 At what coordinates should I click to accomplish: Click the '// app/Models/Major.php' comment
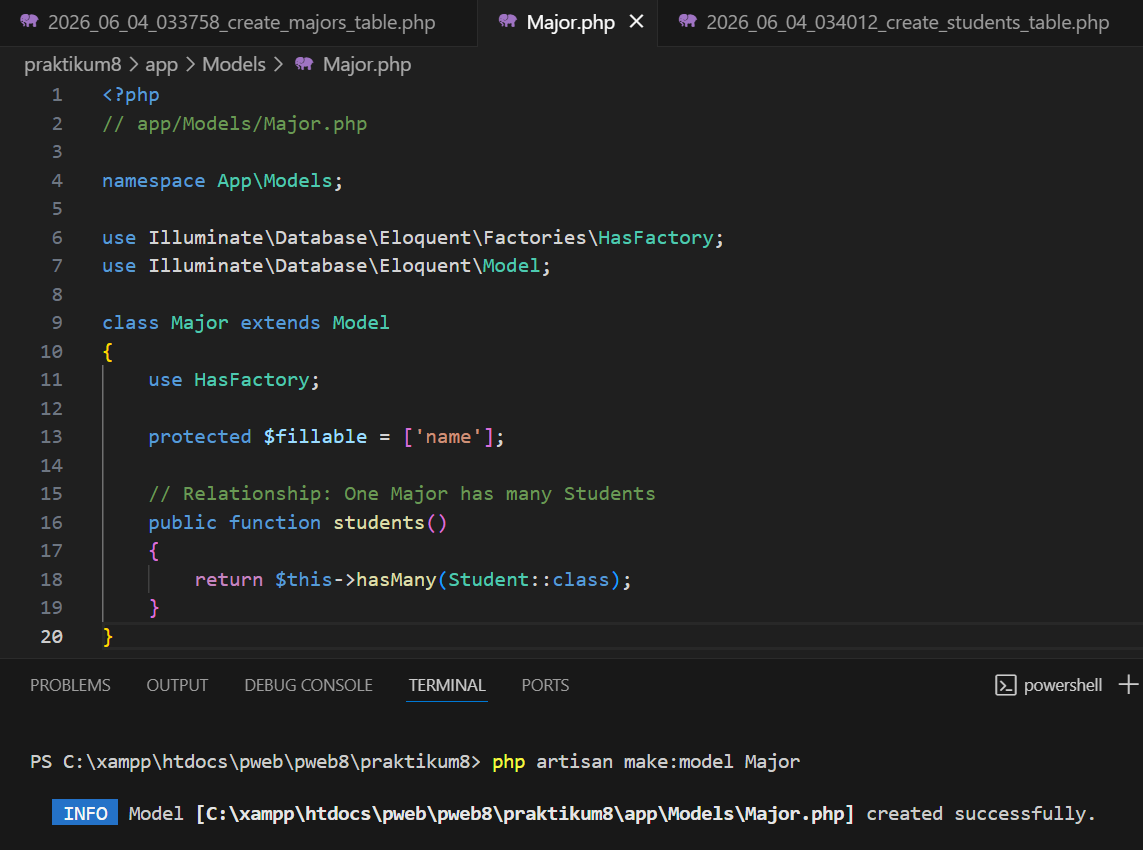tap(234, 124)
